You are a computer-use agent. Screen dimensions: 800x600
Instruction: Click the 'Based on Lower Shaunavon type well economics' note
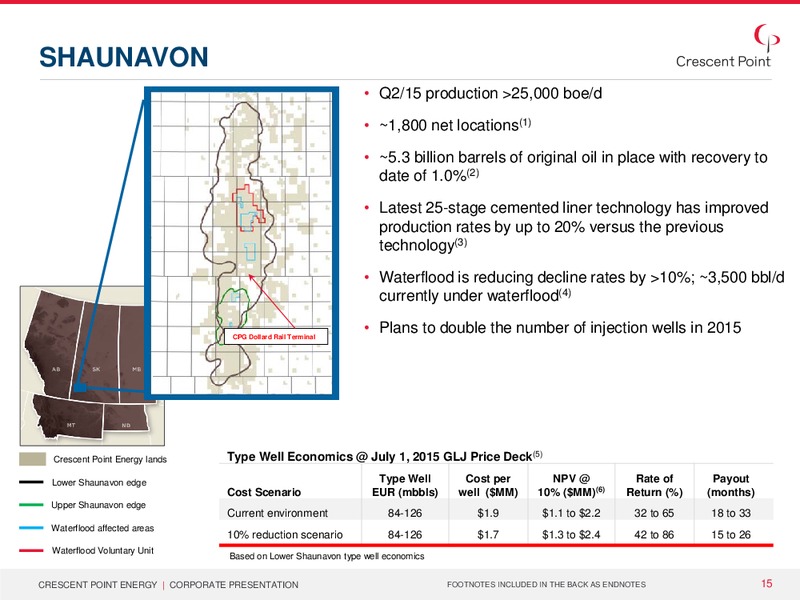click(x=327, y=556)
